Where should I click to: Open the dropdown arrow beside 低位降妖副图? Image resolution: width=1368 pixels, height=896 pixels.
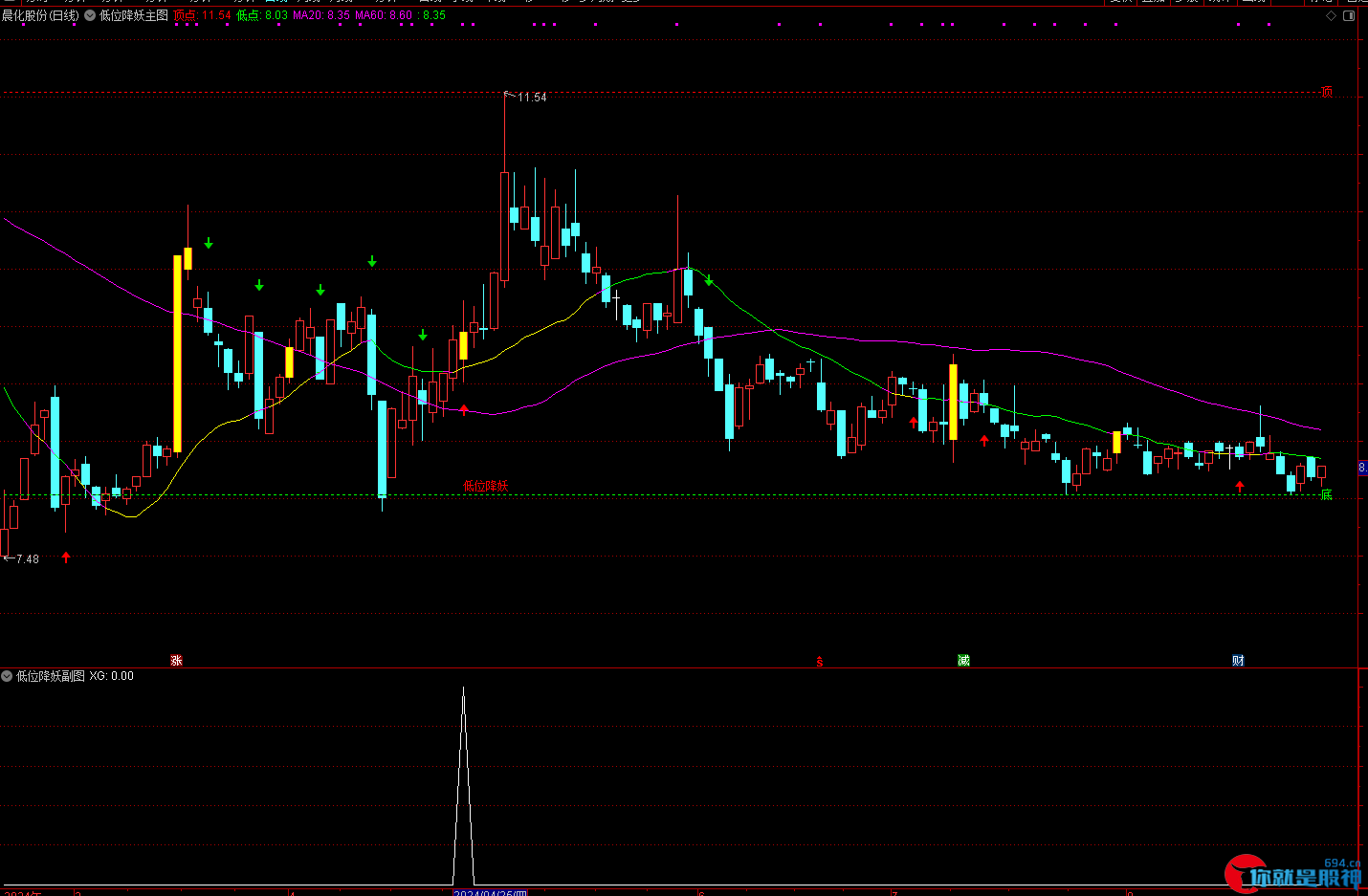[x=7, y=676]
